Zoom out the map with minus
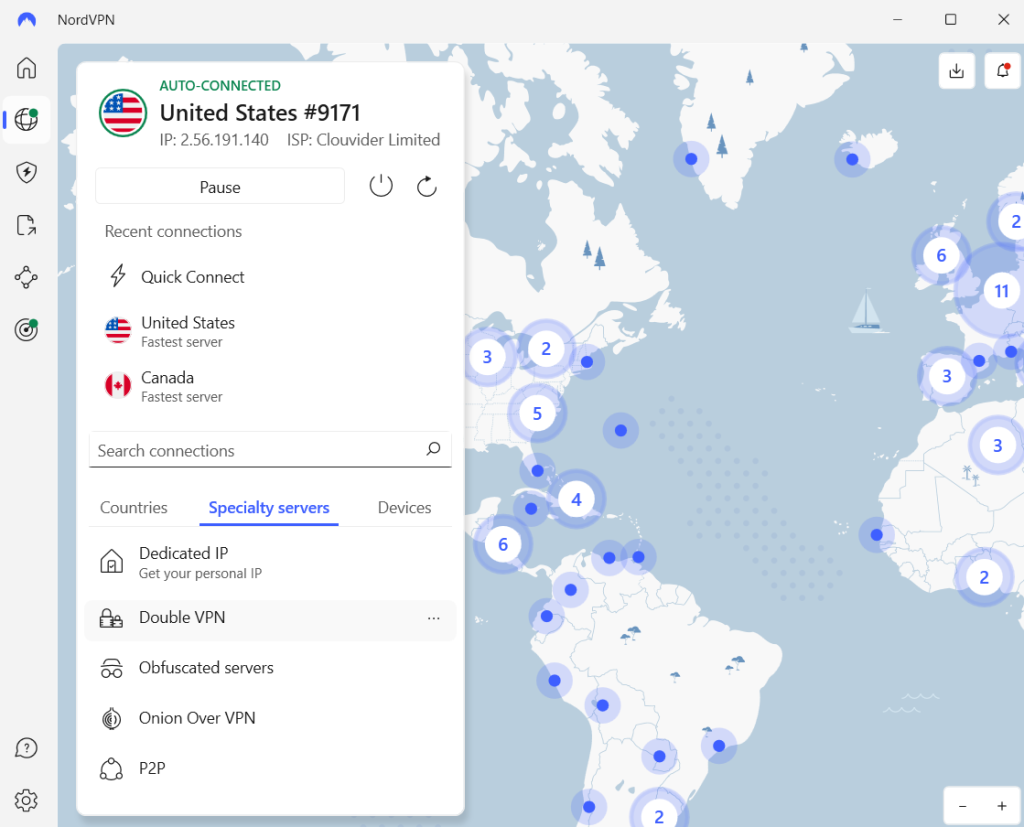1024x827 pixels. (x=962, y=806)
